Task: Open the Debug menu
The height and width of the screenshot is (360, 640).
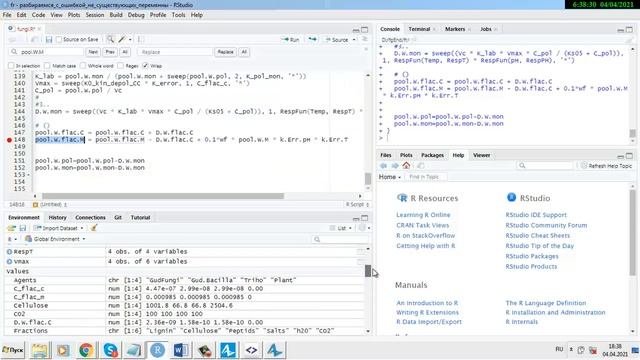Action: pos(136,15)
